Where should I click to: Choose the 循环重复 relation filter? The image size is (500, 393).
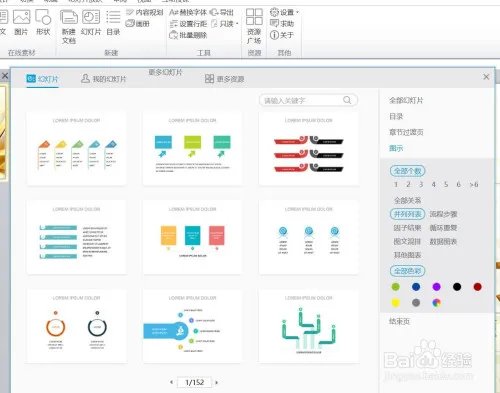point(443,228)
